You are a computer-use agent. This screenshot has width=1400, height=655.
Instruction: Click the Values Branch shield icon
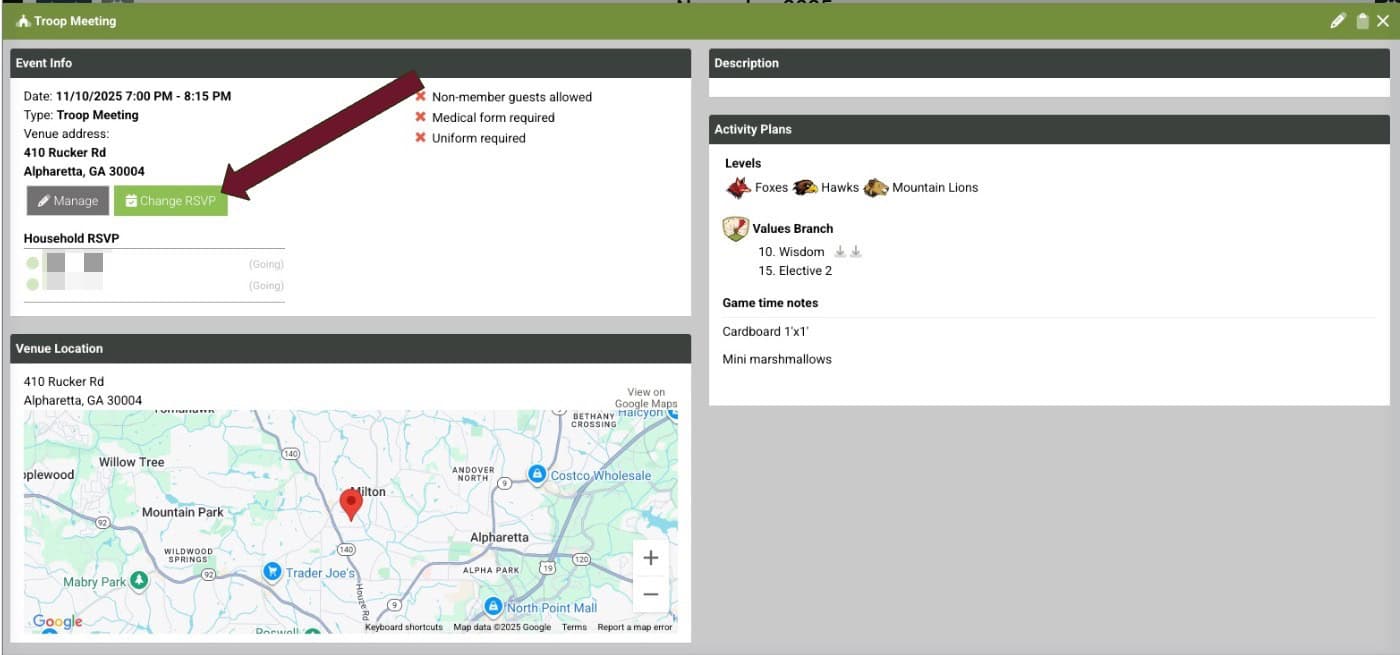(735, 229)
